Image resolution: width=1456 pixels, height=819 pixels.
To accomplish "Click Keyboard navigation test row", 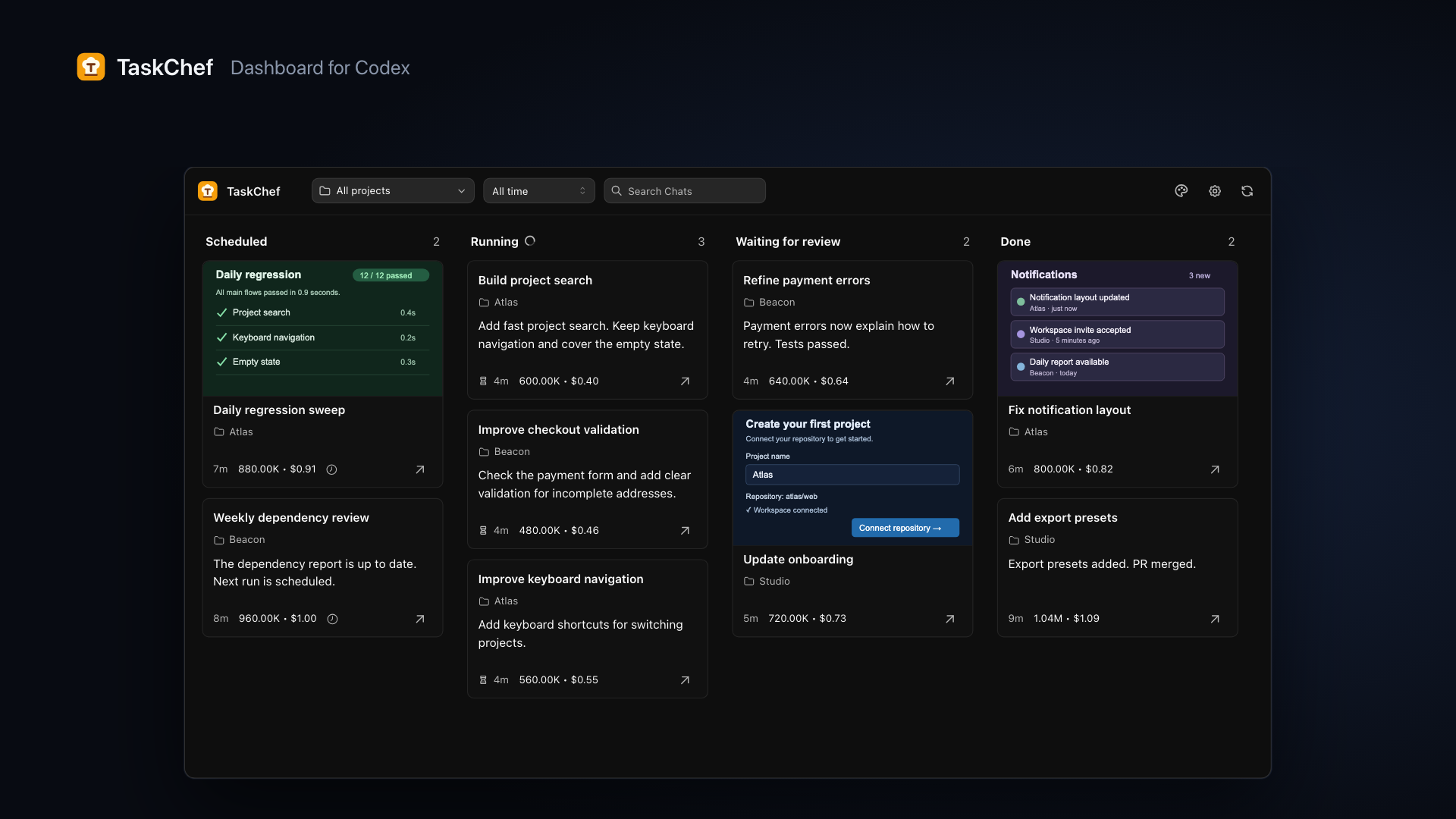I will coord(322,337).
